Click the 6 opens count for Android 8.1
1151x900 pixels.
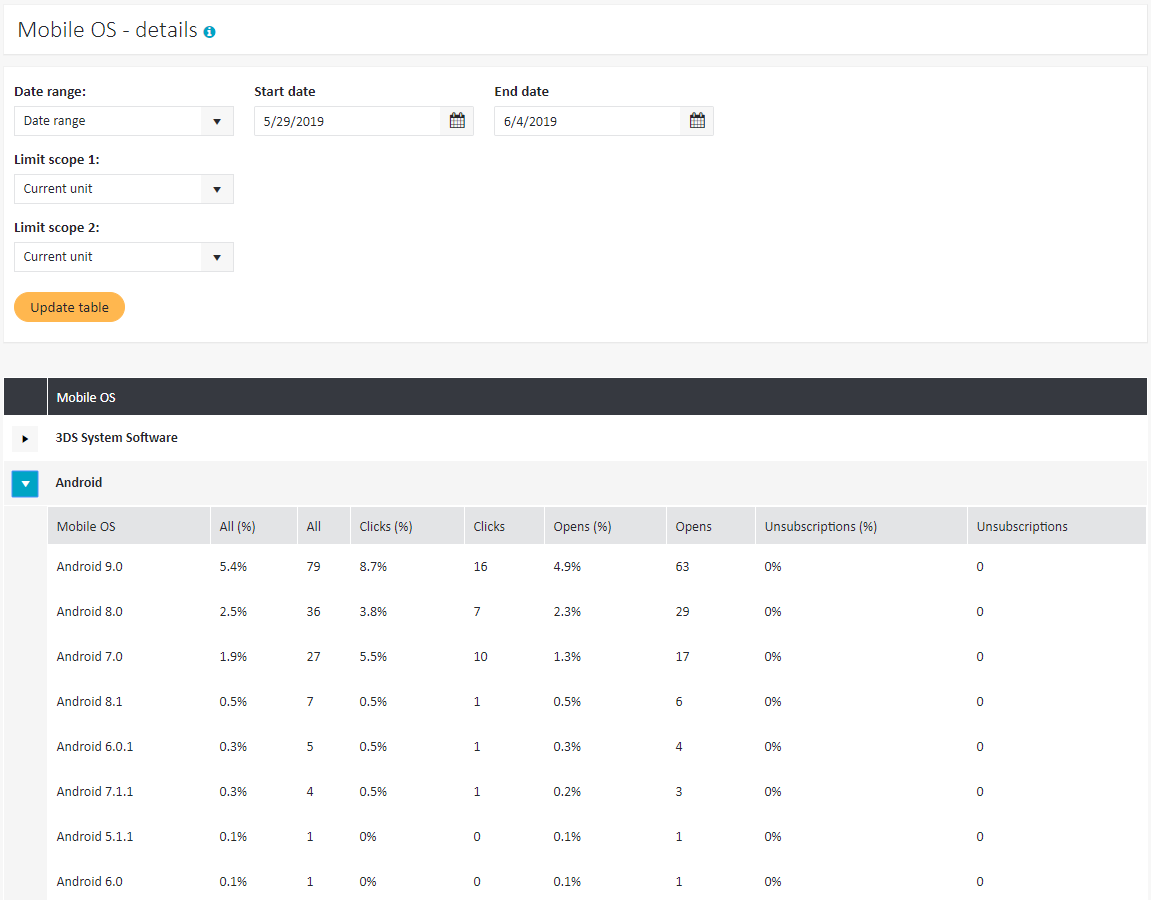679,702
